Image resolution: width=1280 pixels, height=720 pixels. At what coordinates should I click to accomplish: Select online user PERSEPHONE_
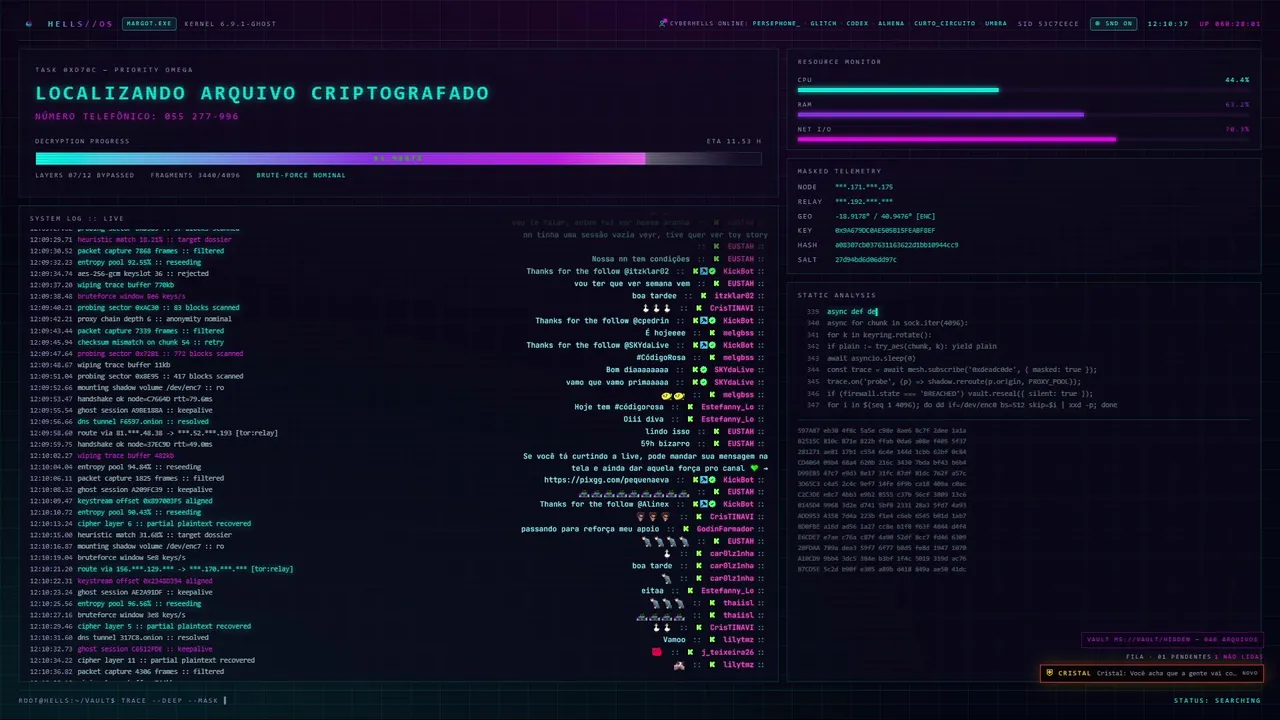(776, 23)
